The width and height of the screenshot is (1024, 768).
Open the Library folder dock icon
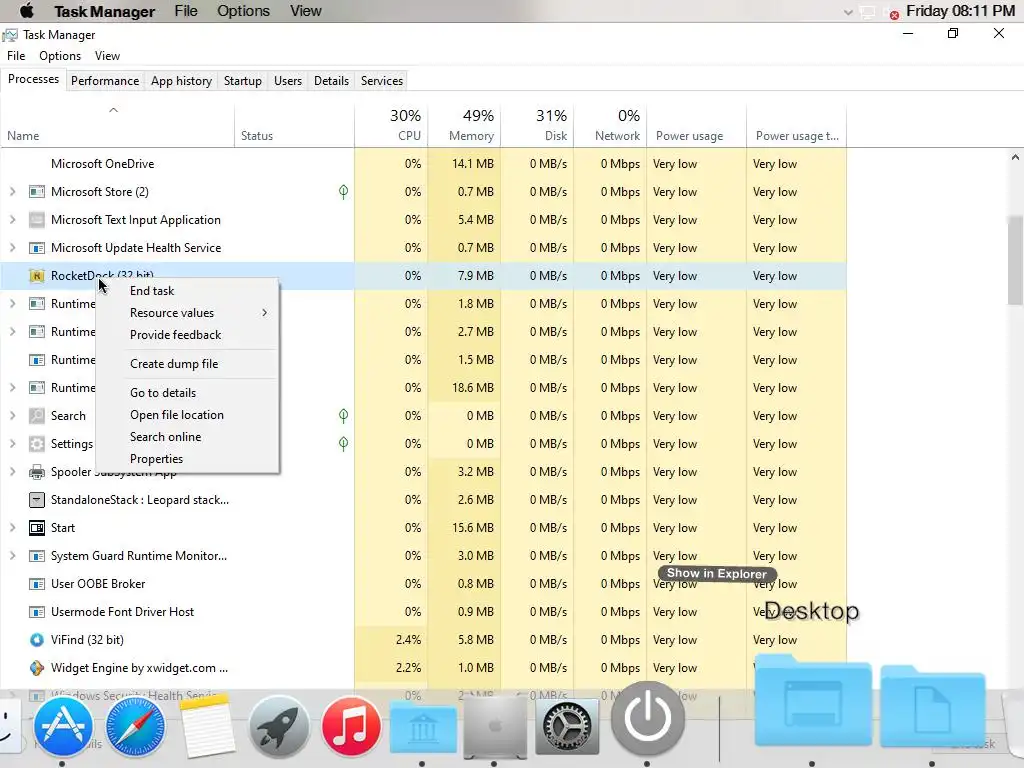pyautogui.click(x=423, y=729)
